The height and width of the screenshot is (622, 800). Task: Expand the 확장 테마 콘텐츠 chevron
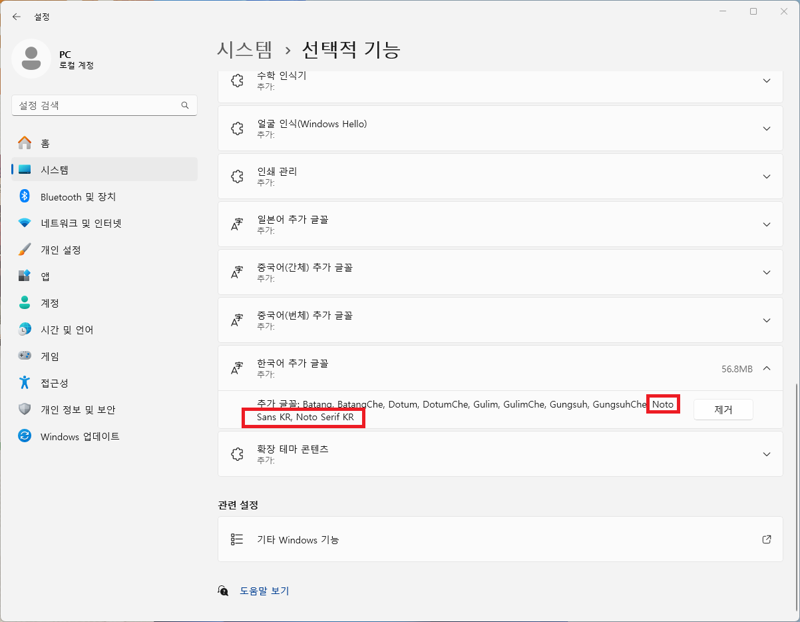tap(766, 454)
